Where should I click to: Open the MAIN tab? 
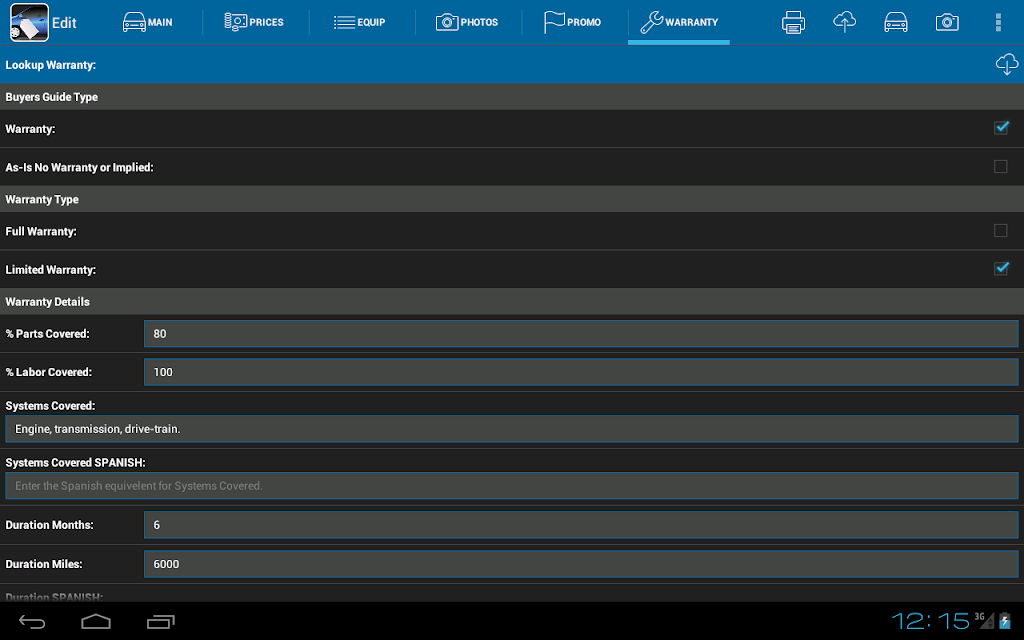[x=148, y=22]
